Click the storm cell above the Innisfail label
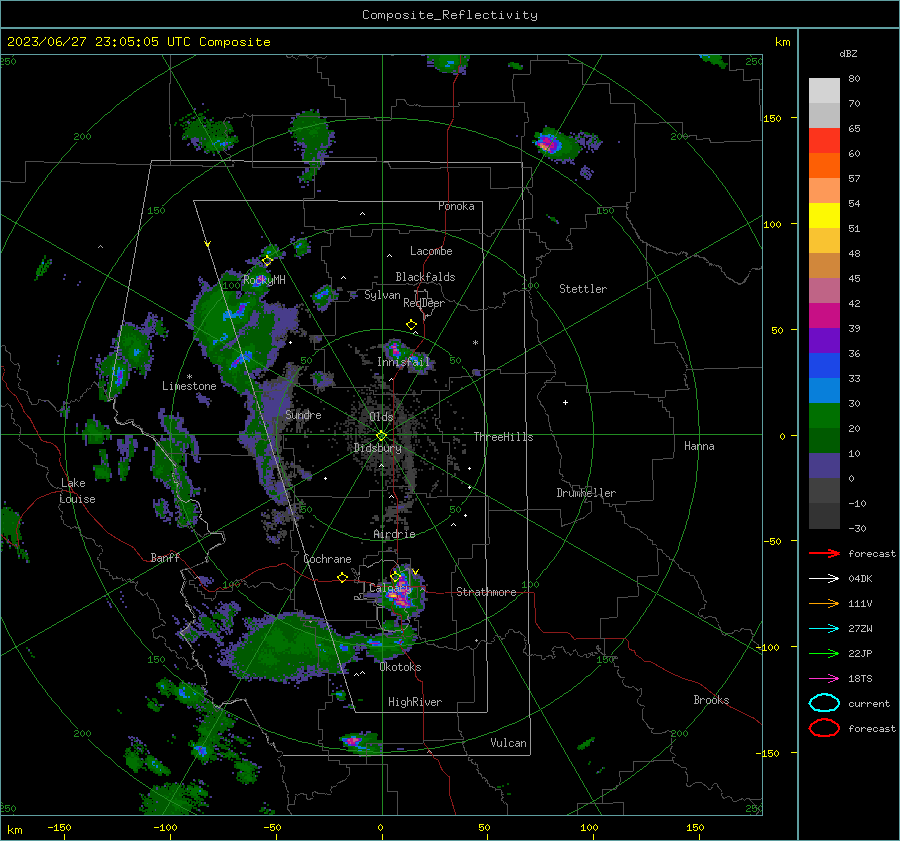This screenshot has width=900, height=841. tap(396, 349)
